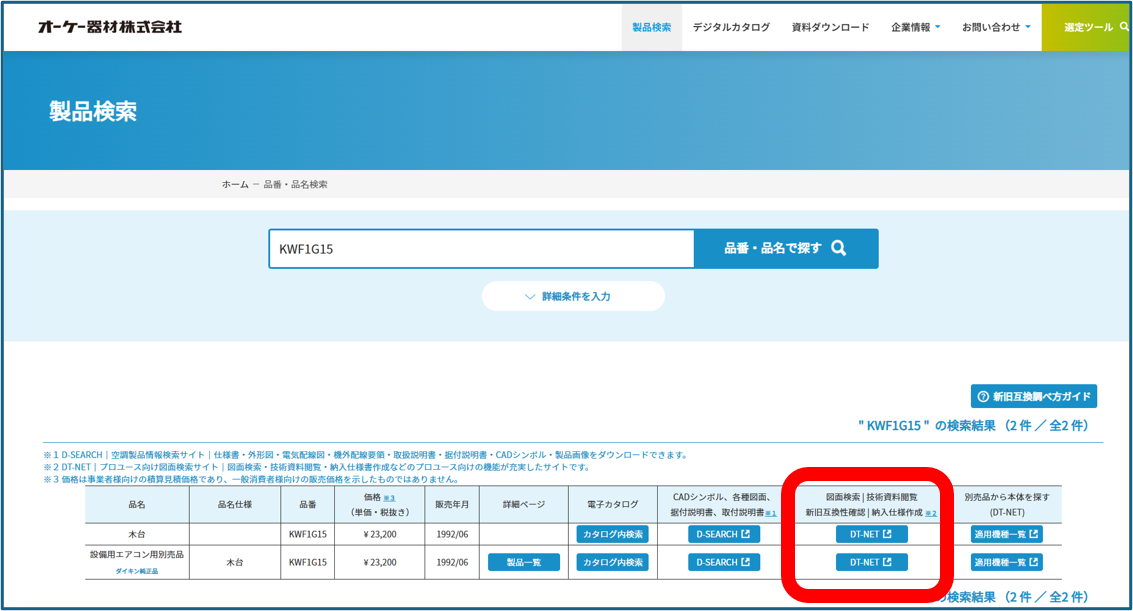Click DT-NET button in the first 木台 row
Viewport: 1133px width, 611px height.
click(871, 534)
